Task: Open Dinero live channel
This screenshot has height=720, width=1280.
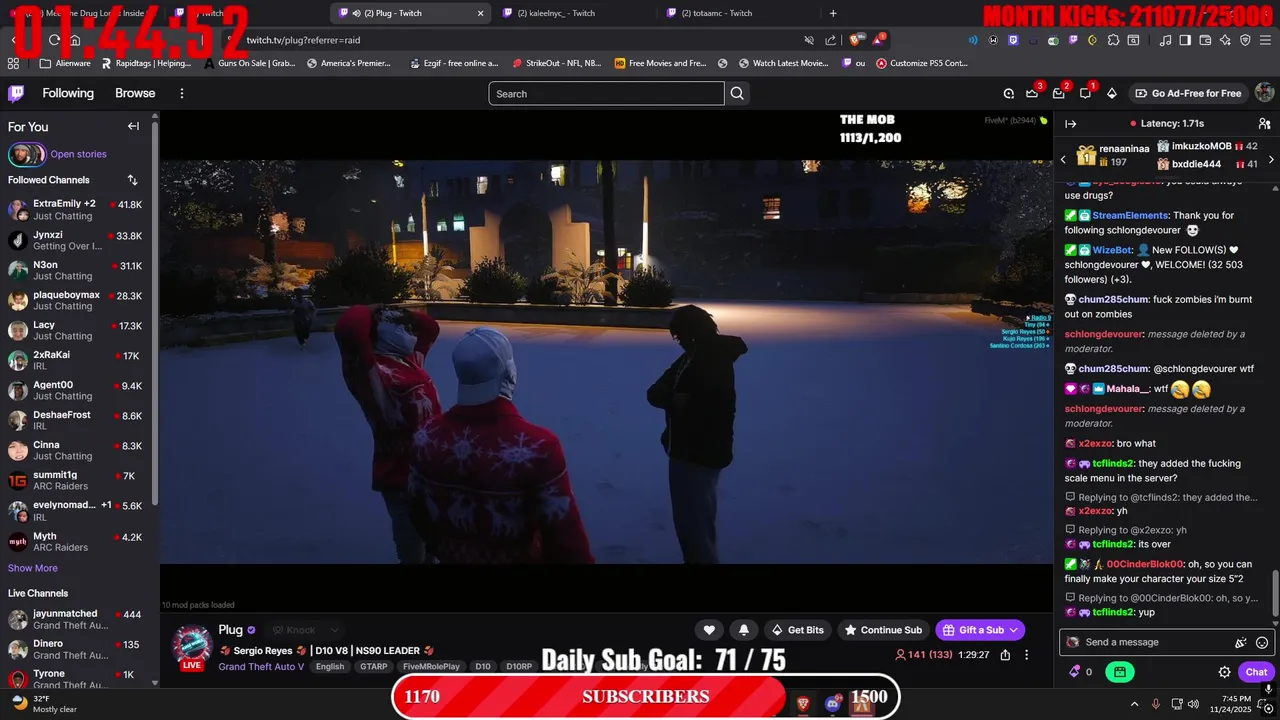Action: coord(76,649)
